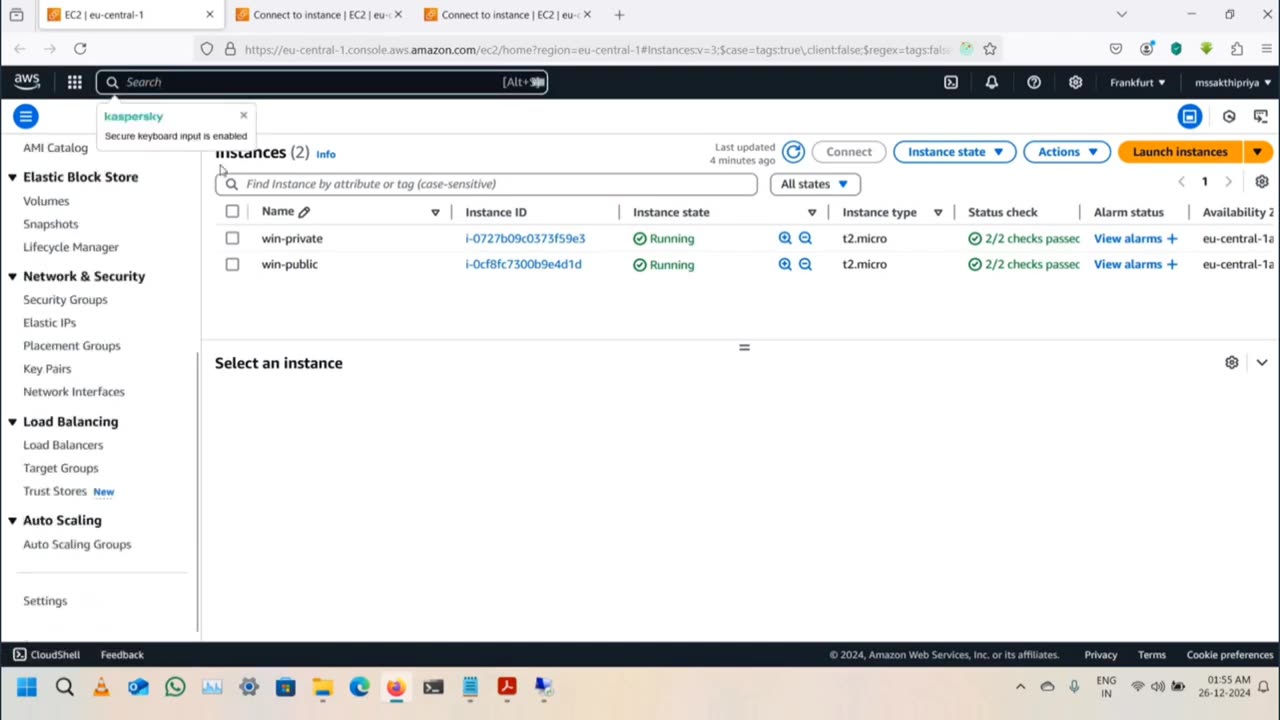1280x720 pixels.
Task: Click the blue panel layout icon
Action: pos(1189,116)
